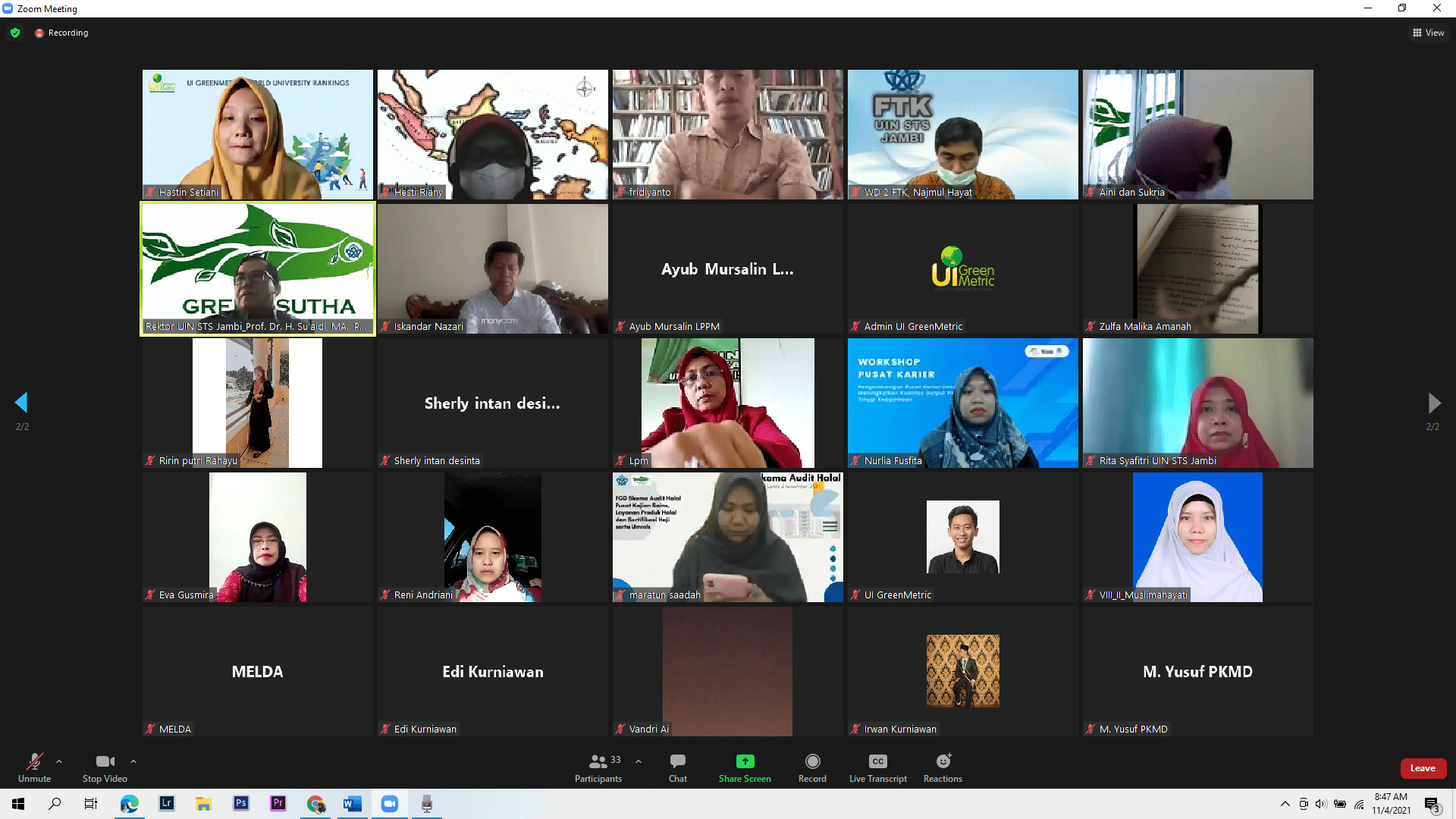This screenshot has height=819, width=1456.
Task: Select Zulfa Malika Amanah tile
Action: pos(1198,269)
